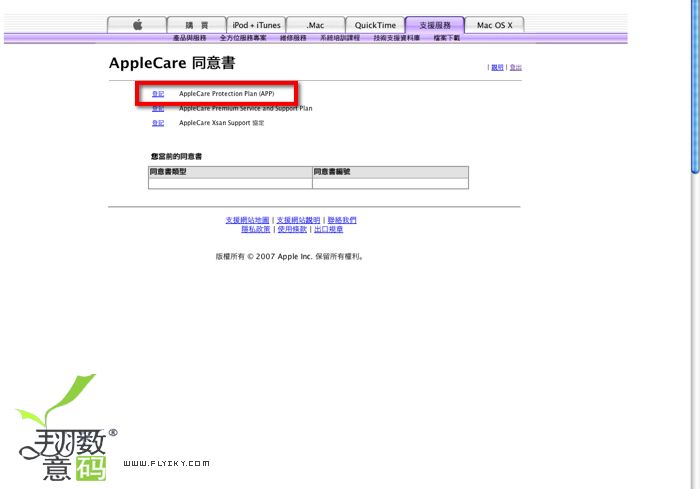
Task: Click the 說明 help link at top right
Action: click(497, 67)
